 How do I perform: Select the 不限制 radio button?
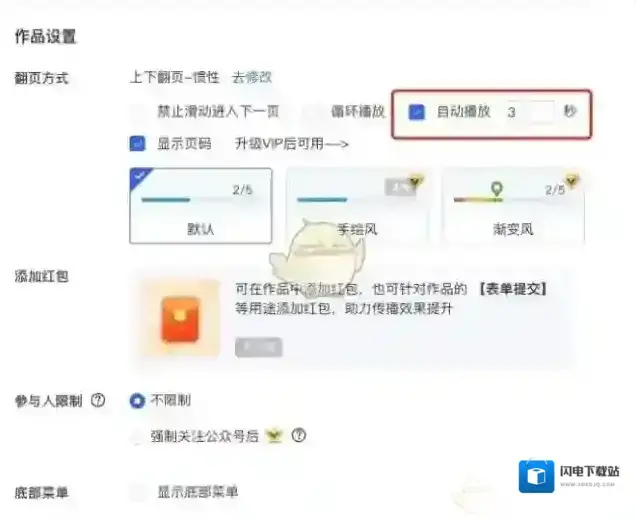point(138,401)
